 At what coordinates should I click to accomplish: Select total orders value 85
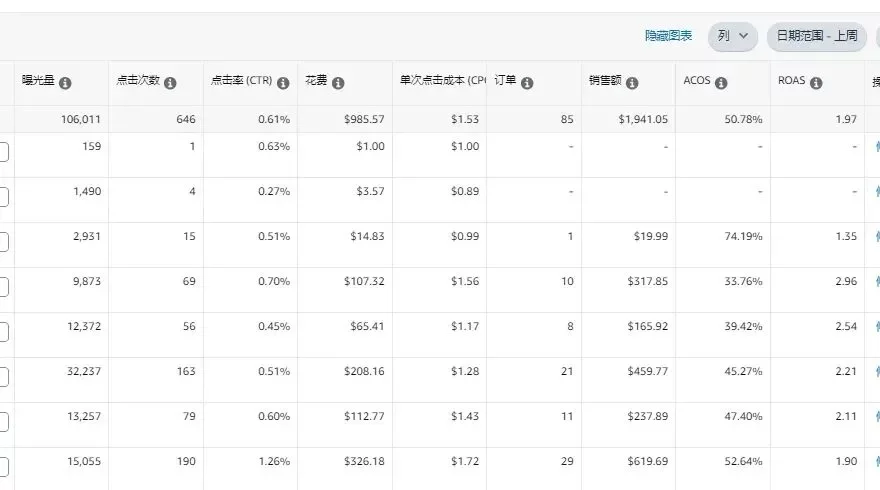tap(567, 119)
